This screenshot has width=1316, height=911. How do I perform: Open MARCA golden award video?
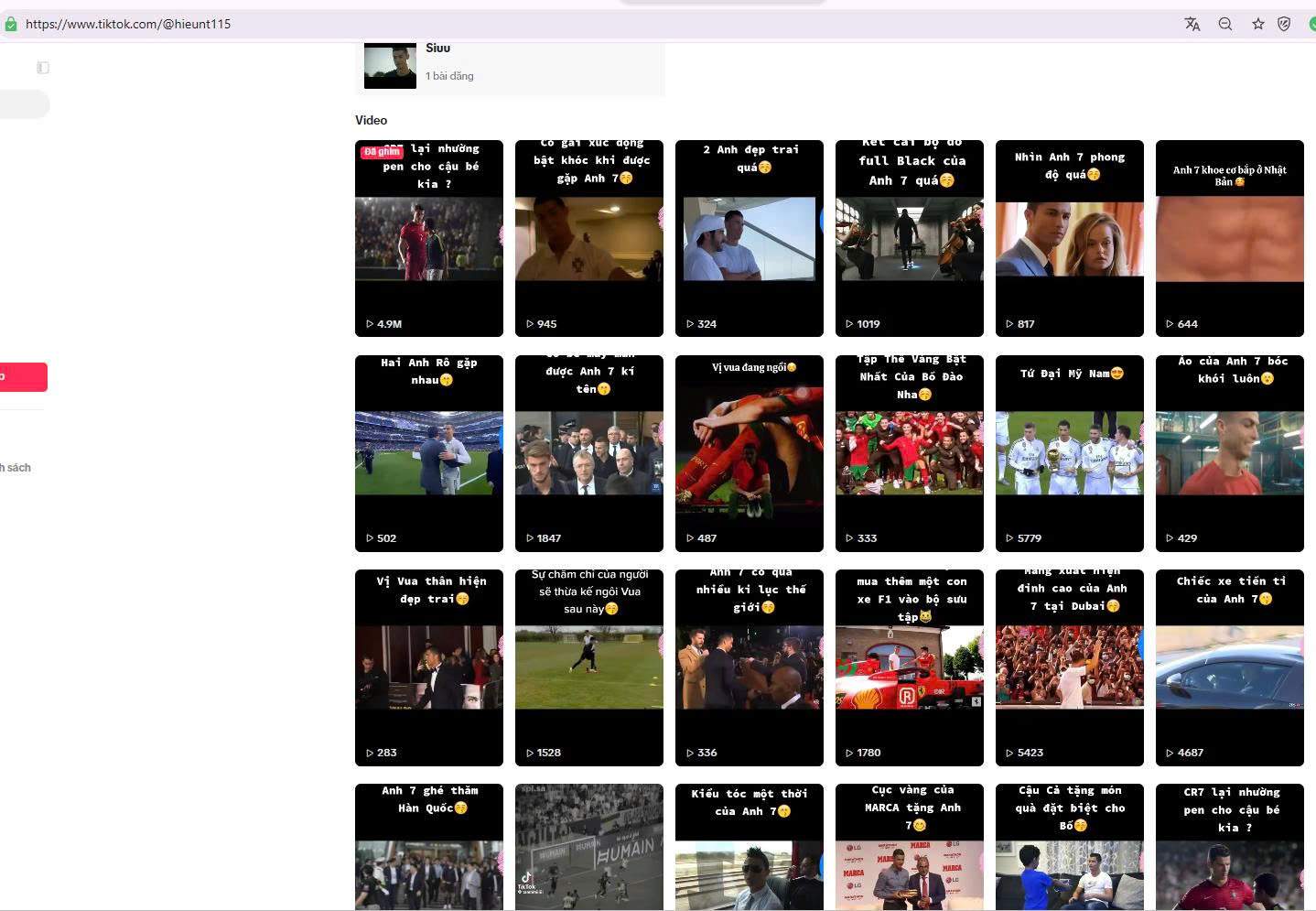(x=910, y=847)
